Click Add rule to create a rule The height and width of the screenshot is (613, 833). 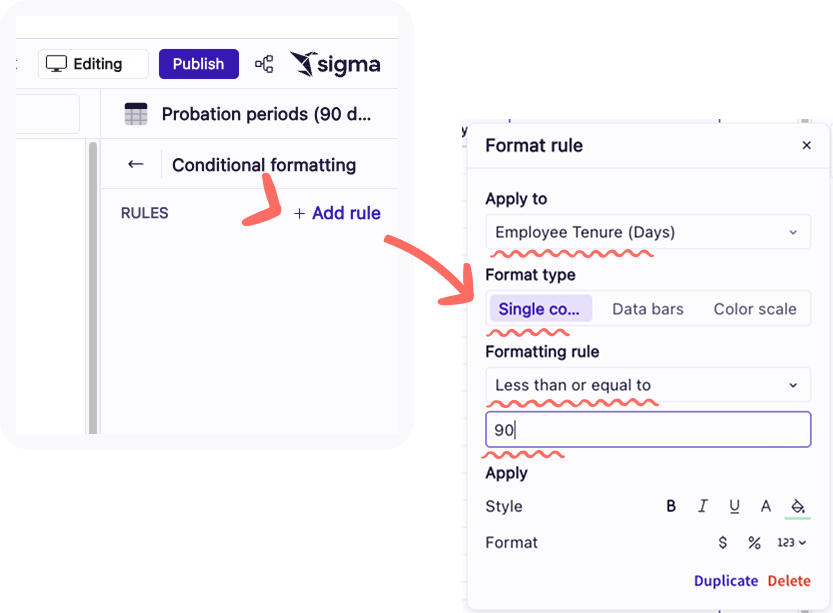click(x=337, y=213)
